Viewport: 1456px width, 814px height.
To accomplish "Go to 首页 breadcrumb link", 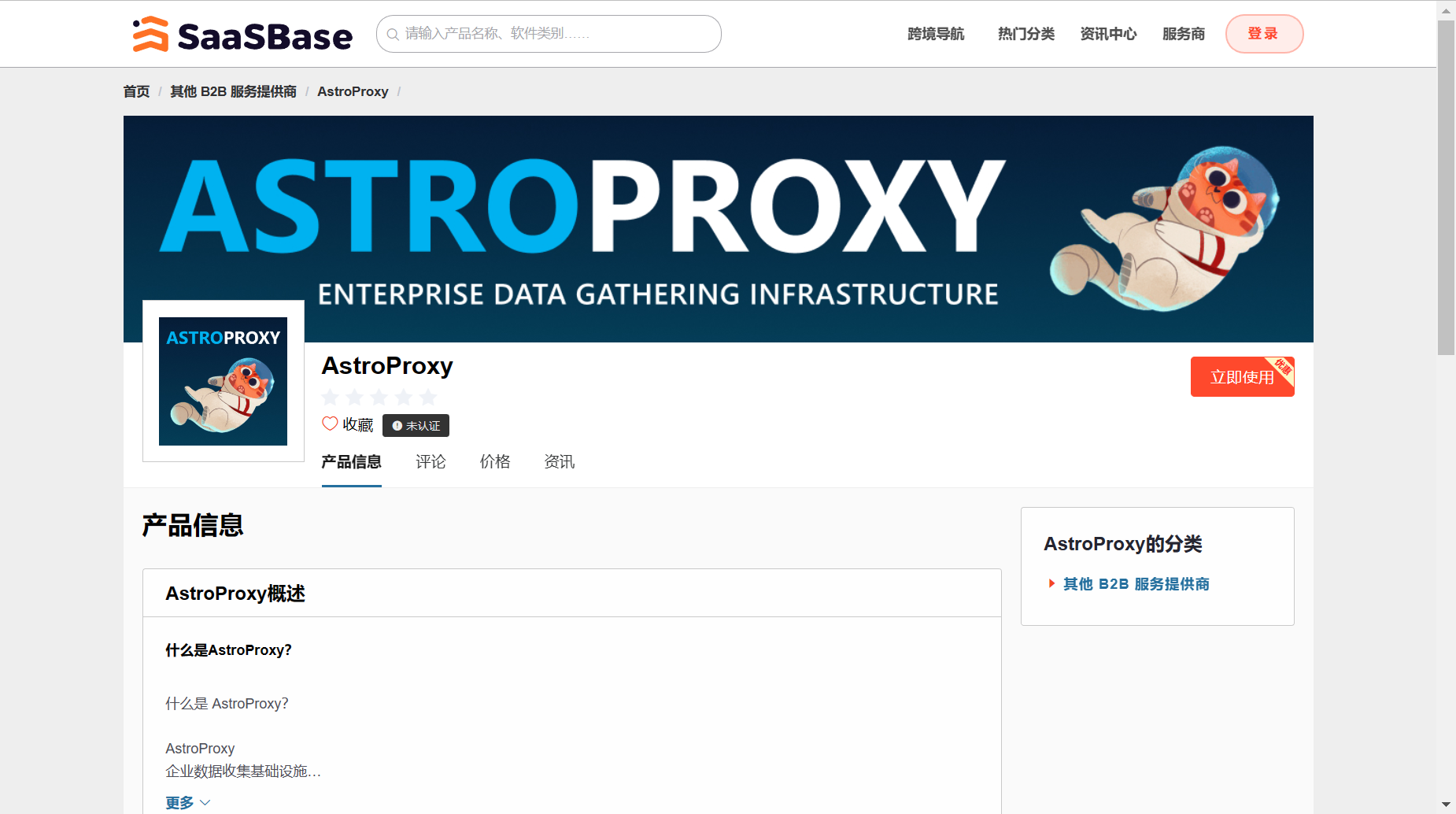I will pyautogui.click(x=136, y=91).
